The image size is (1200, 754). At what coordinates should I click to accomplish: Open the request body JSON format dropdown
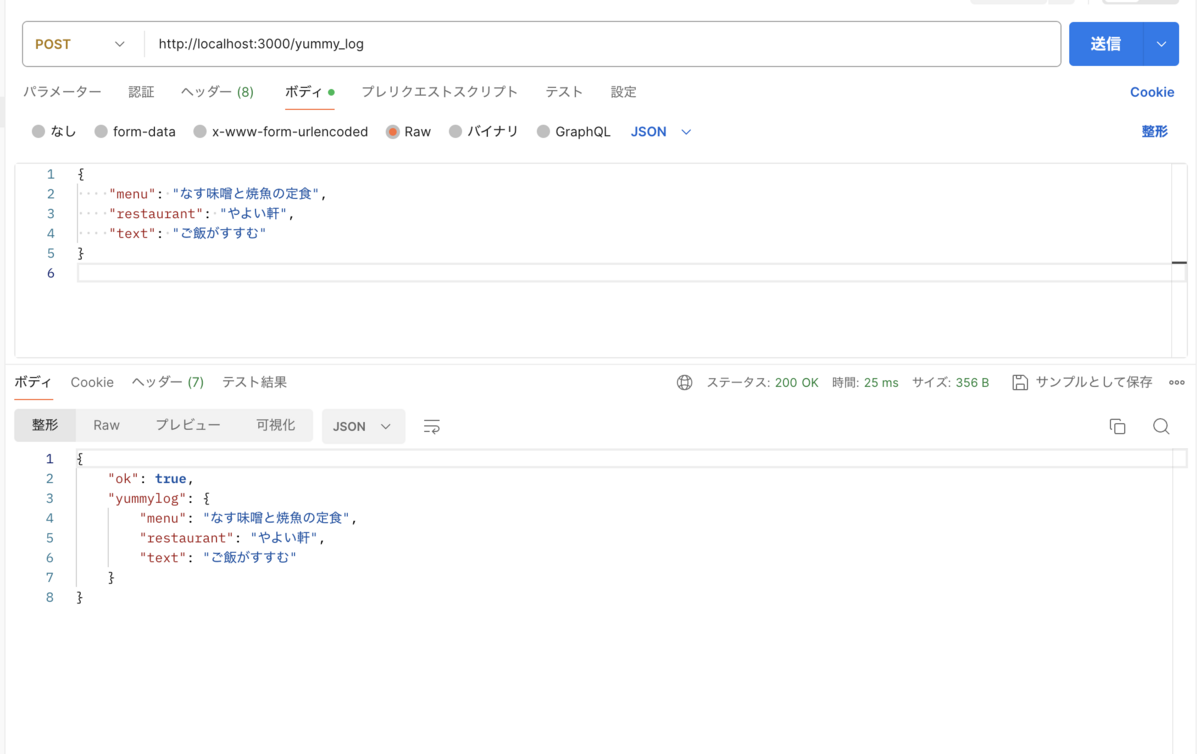point(661,132)
